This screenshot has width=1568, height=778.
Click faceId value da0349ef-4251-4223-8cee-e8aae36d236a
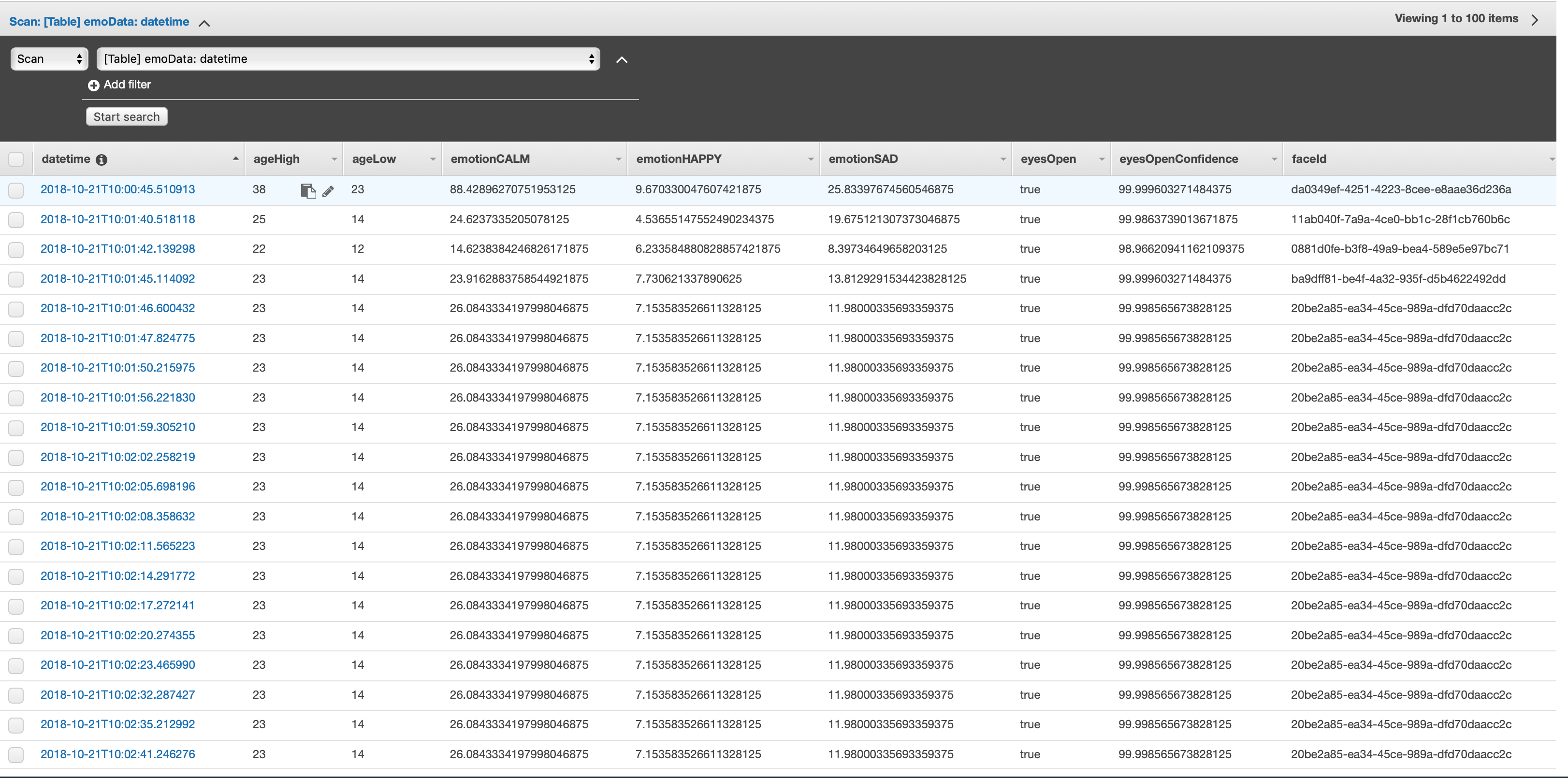[1401, 189]
